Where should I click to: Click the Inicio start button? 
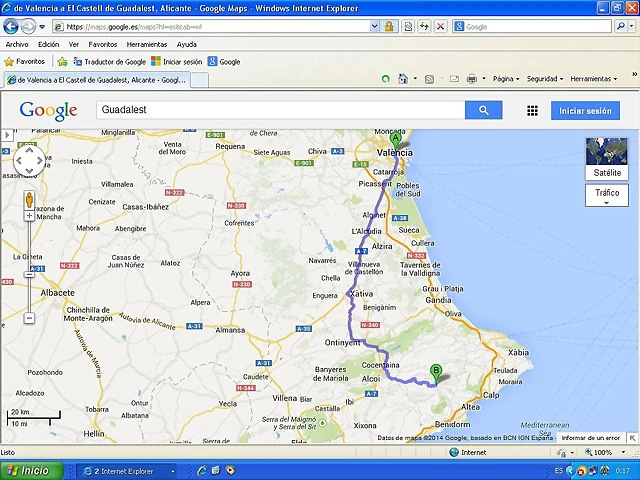coord(31,471)
